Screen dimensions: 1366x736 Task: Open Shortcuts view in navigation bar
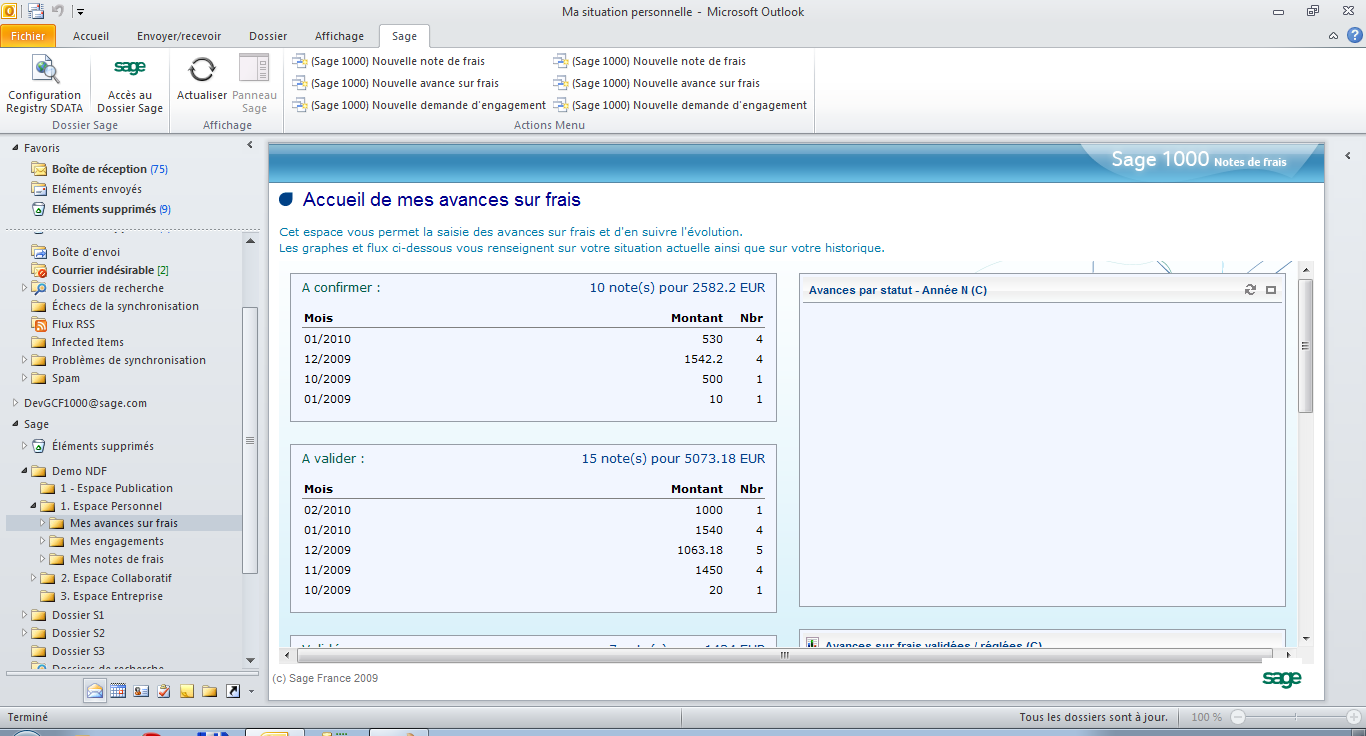click(233, 691)
